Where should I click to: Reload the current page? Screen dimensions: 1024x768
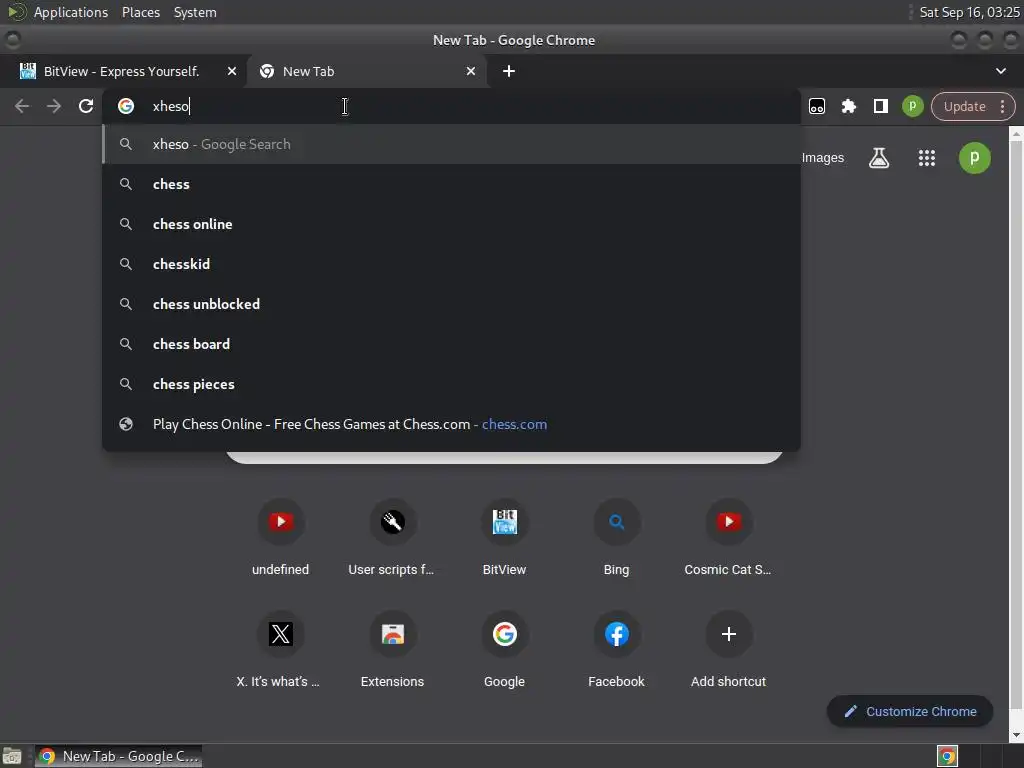[86, 106]
